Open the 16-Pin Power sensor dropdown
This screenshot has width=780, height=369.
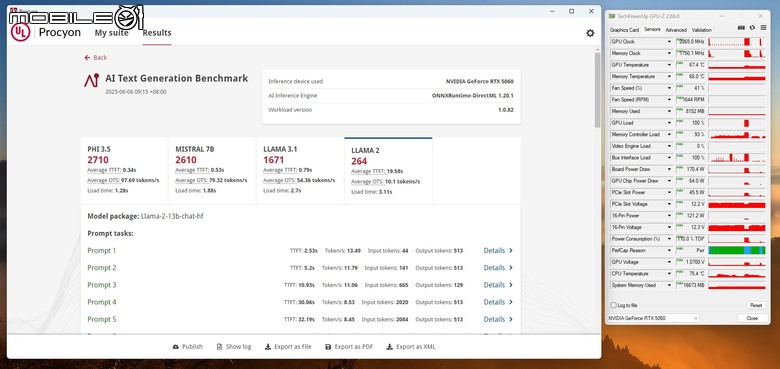click(x=670, y=216)
